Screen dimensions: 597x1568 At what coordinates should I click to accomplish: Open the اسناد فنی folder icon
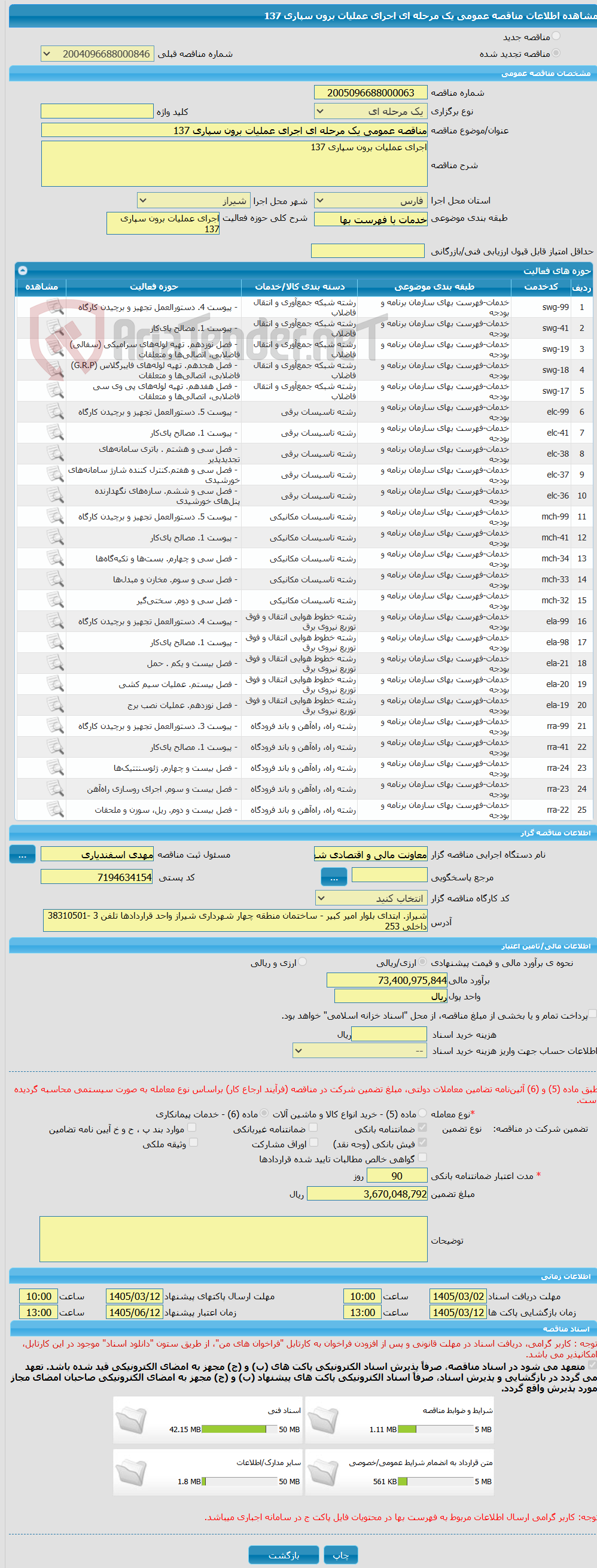point(132,1420)
